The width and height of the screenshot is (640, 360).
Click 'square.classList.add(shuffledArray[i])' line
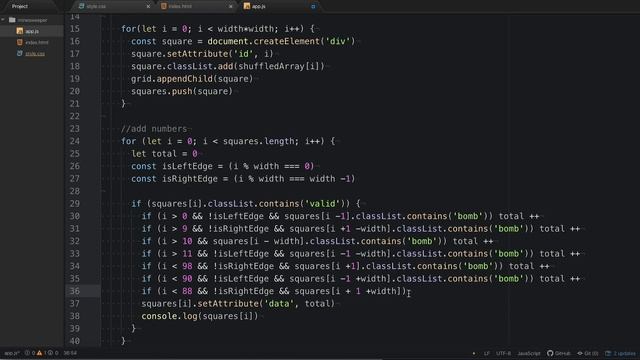click(x=228, y=66)
